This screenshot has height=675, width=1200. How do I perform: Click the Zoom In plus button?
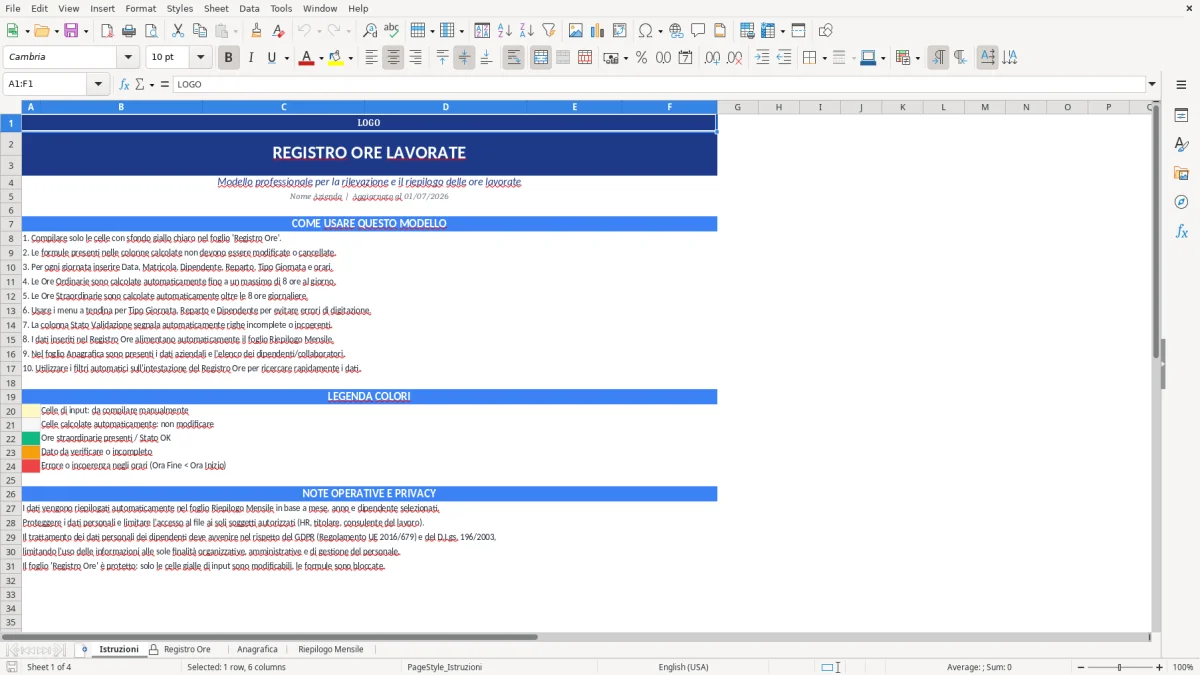point(1159,667)
